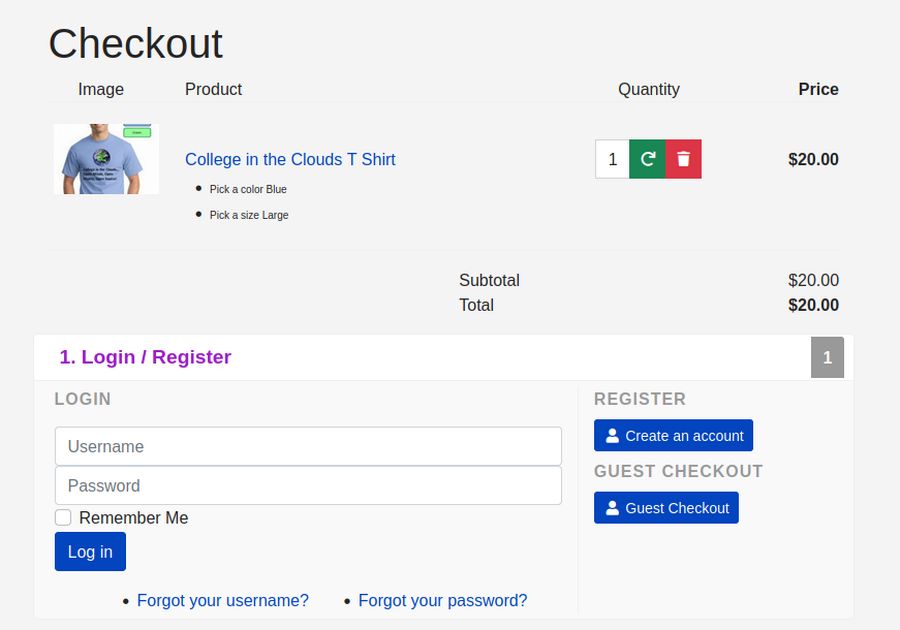The image size is (900, 630).
Task: Open the Forgot your username? link
Action: (x=223, y=601)
